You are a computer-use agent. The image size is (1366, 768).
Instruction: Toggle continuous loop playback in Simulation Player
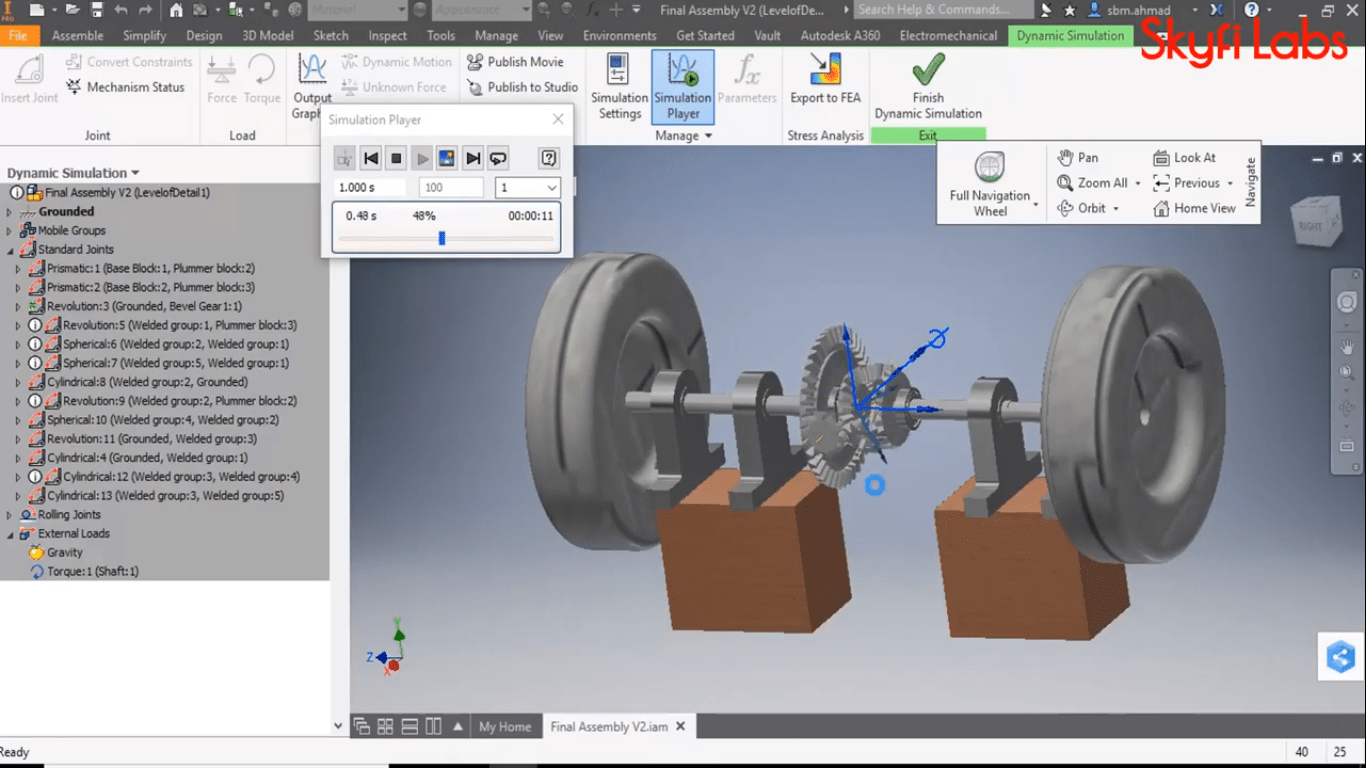[x=498, y=158]
